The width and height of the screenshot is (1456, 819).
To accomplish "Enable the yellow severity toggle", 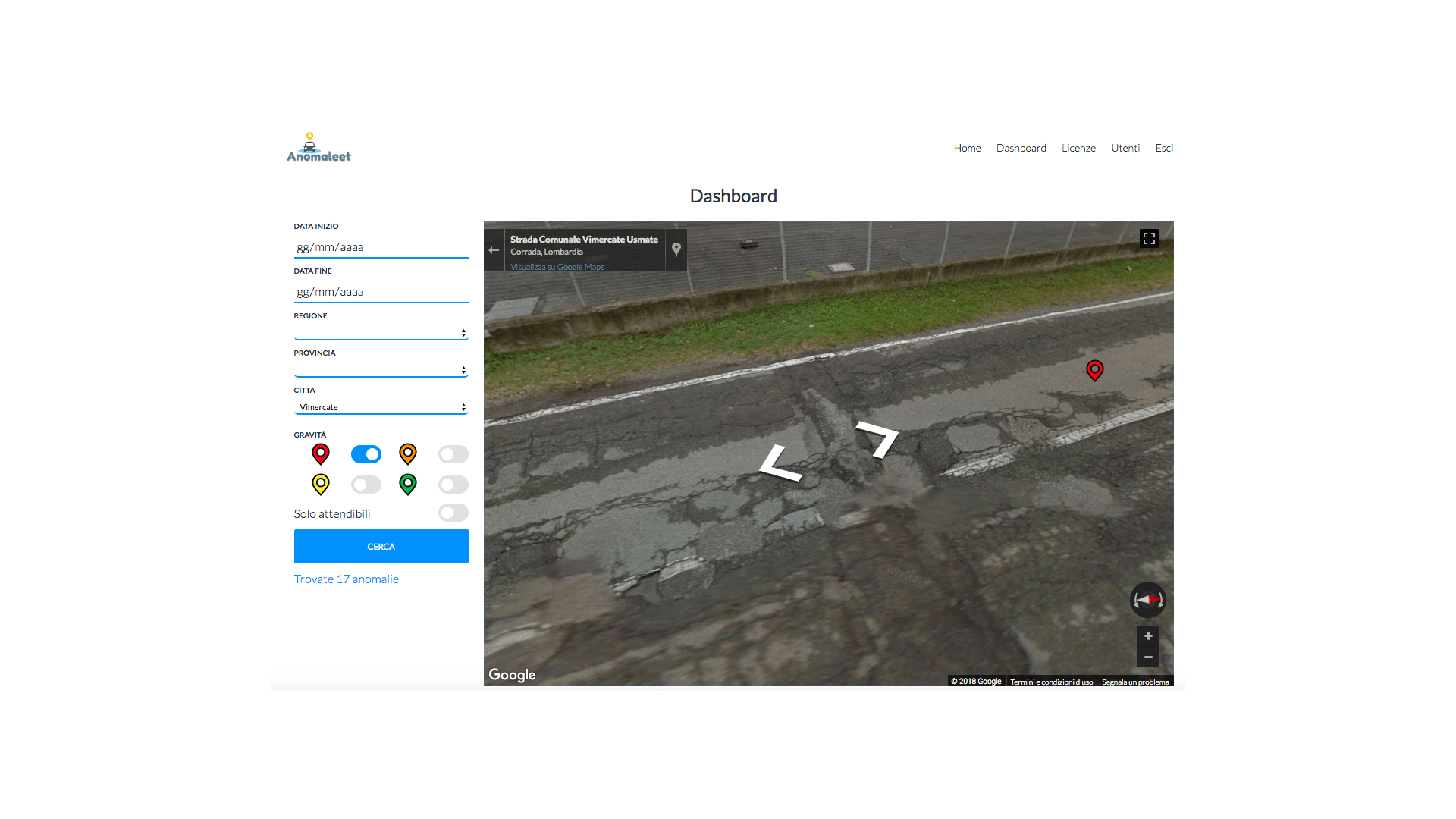I will [366, 485].
